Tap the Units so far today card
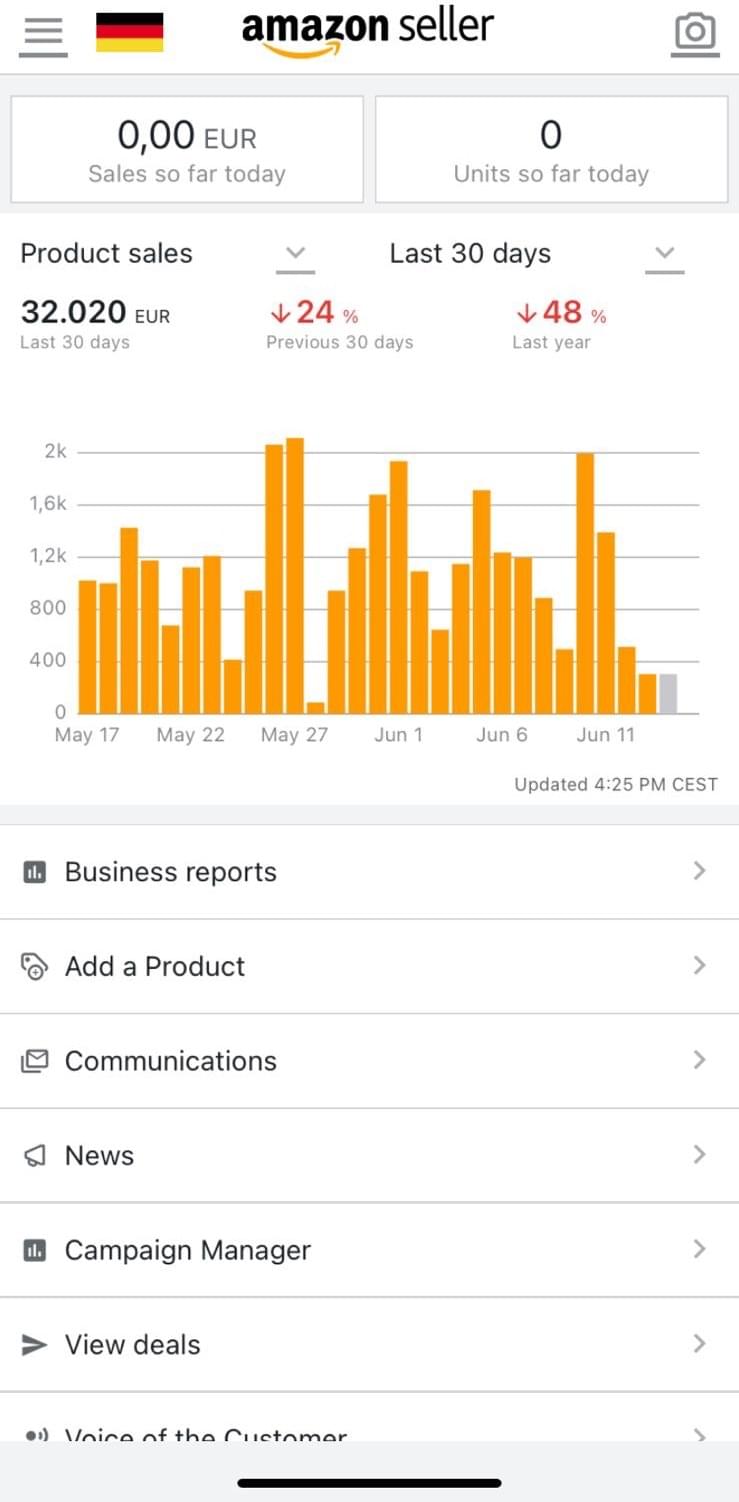Image resolution: width=739 pixels, height=1502 pixels. [x=551, y=150]
